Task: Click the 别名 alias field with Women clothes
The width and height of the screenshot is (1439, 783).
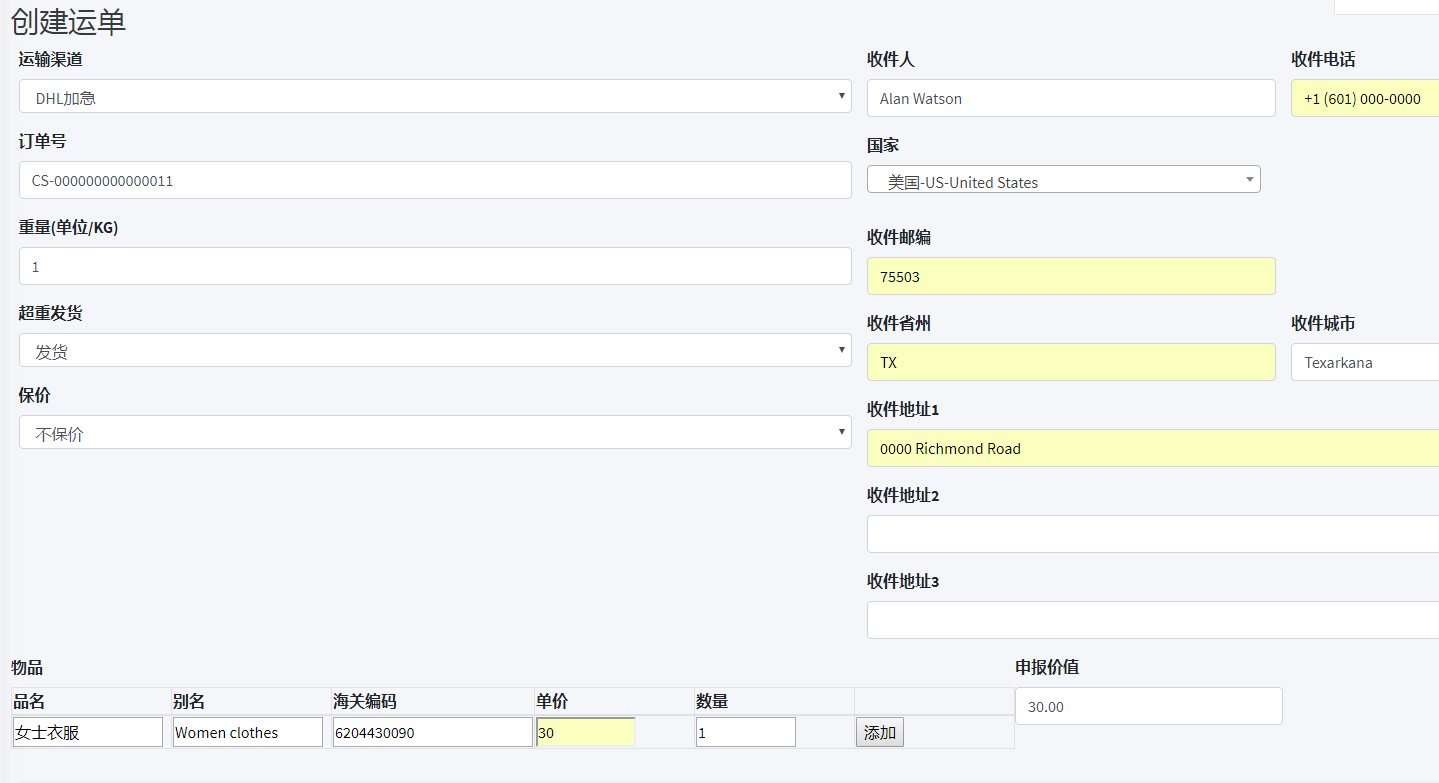Action: (248, 733)
